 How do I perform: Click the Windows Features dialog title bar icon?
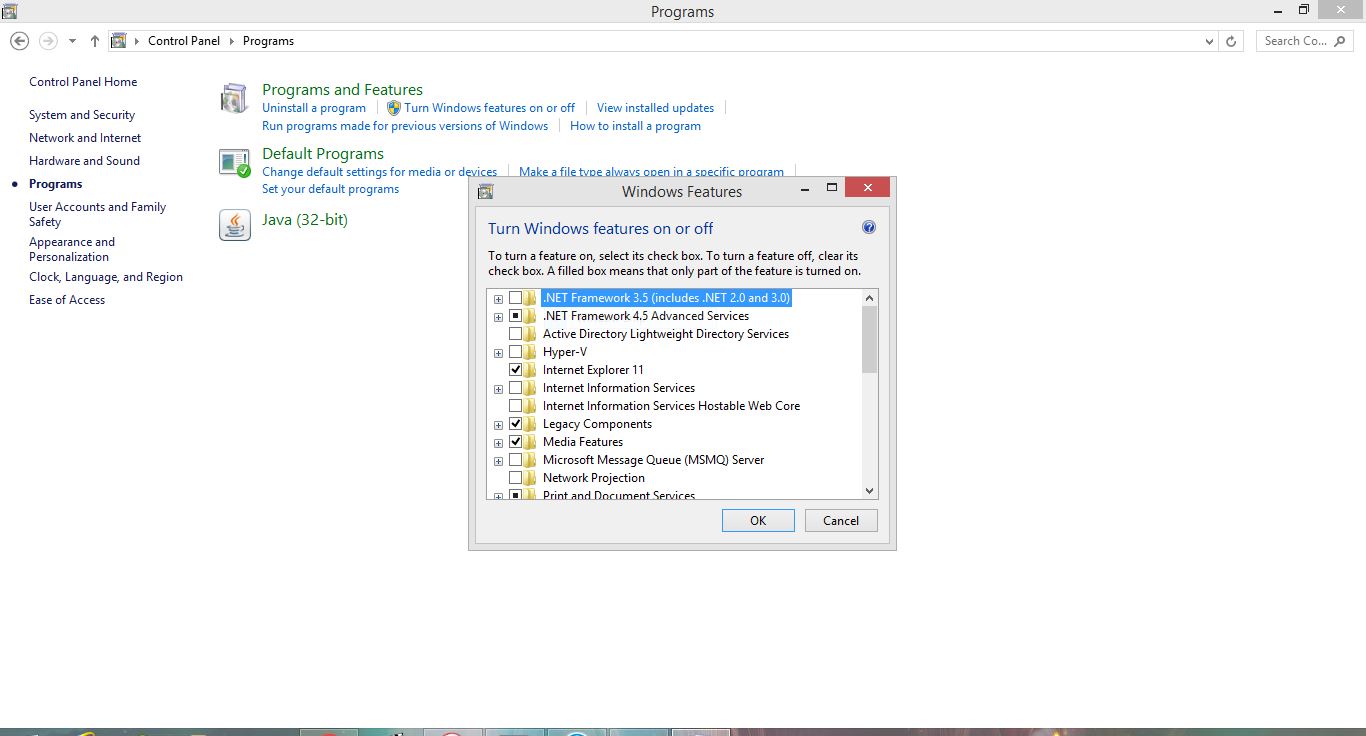point(485,191)
